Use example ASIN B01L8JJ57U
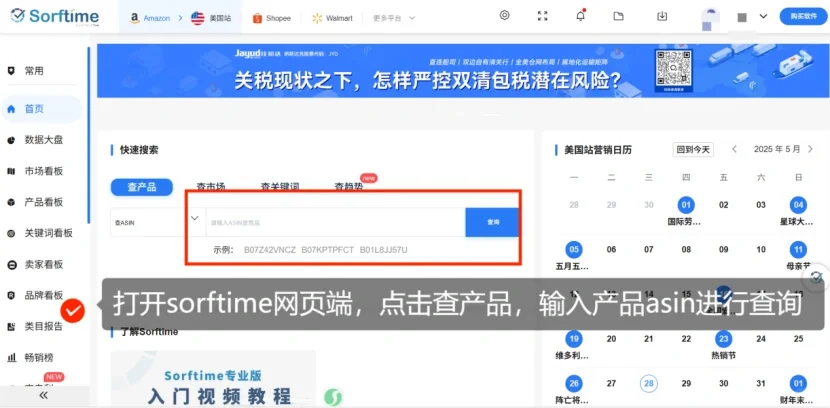This screenshot has width=830, height=408. (x=384, y=250)
